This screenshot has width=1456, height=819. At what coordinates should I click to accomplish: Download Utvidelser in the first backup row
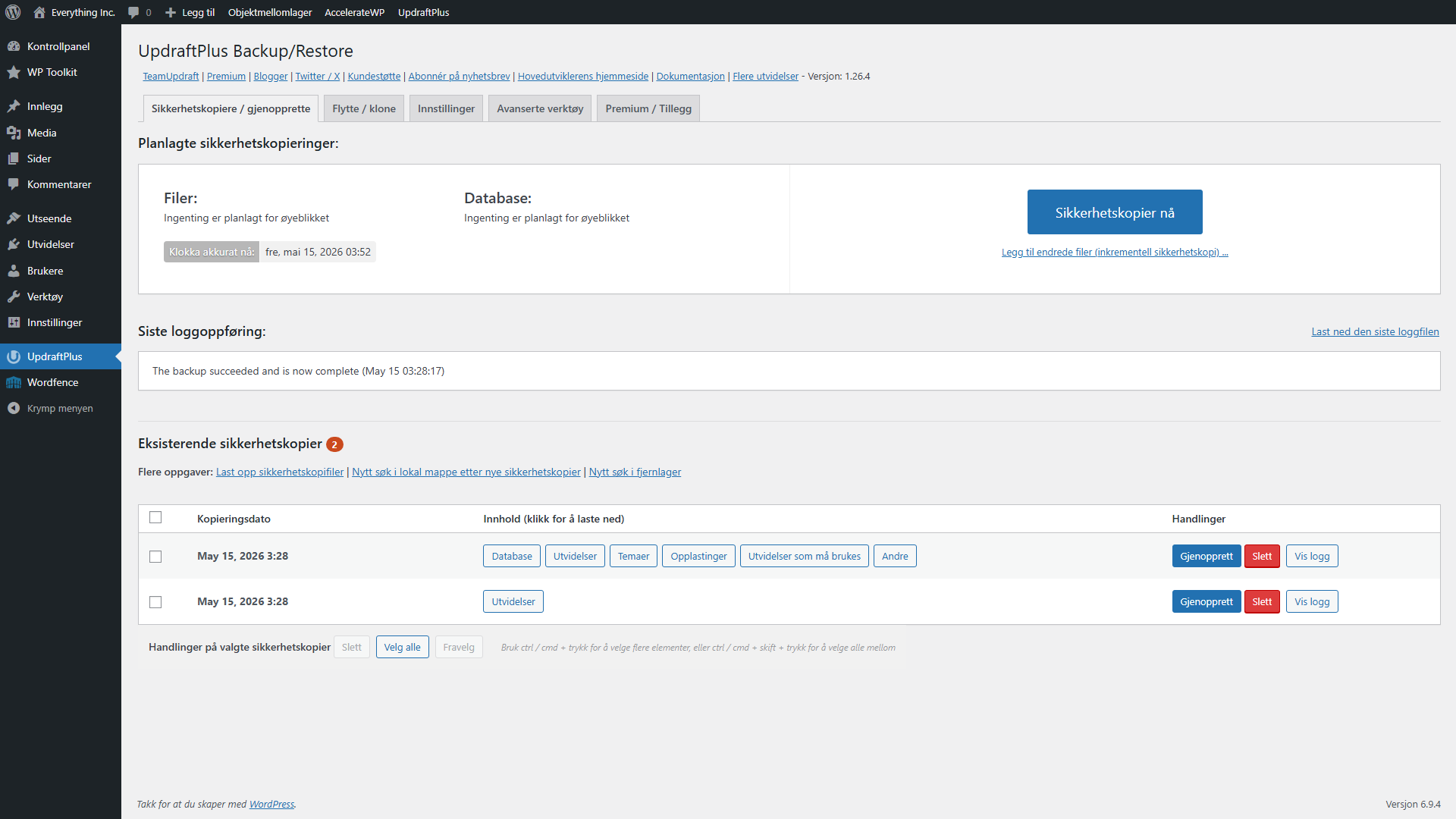point(575,556)
